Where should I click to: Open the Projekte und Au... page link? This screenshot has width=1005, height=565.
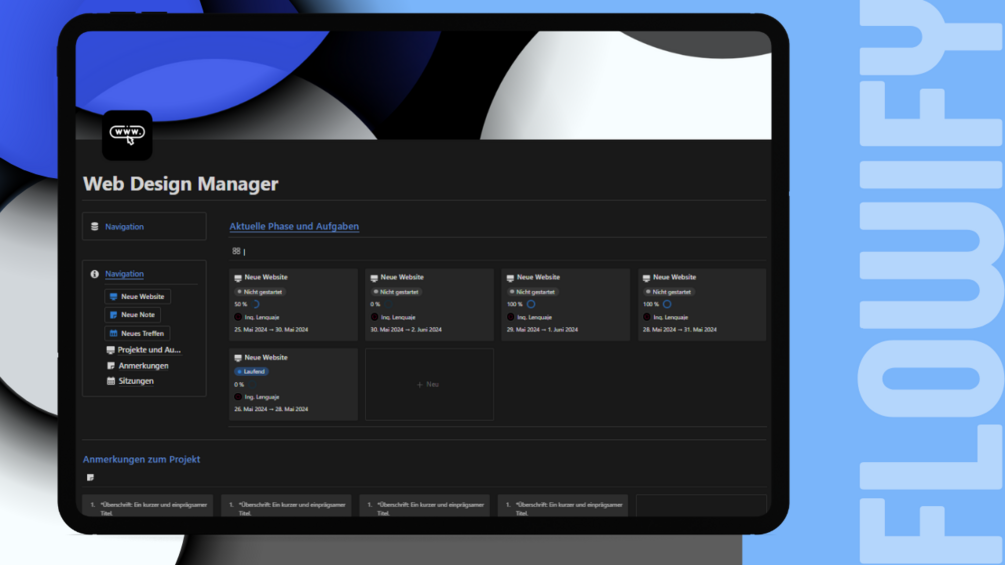click(149, 350)
